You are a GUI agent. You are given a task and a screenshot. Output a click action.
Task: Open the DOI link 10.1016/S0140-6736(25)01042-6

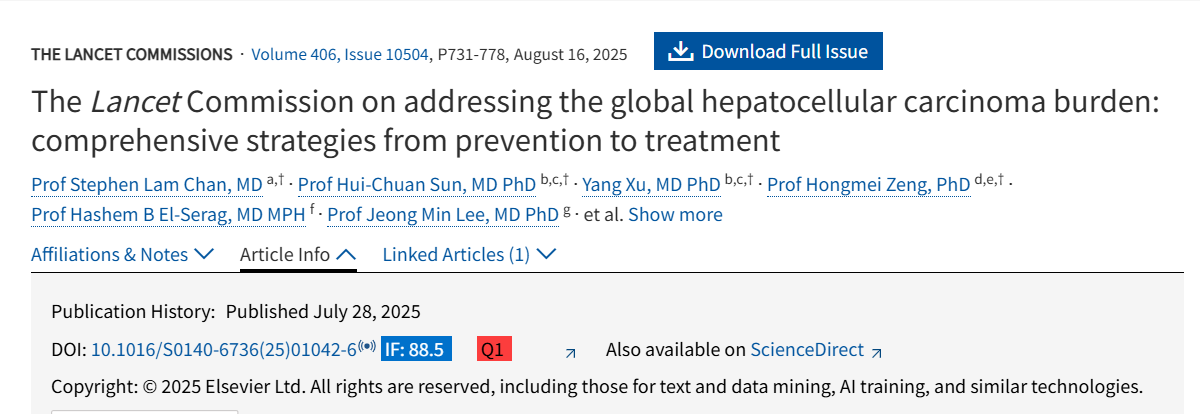[x=224, y=349]
